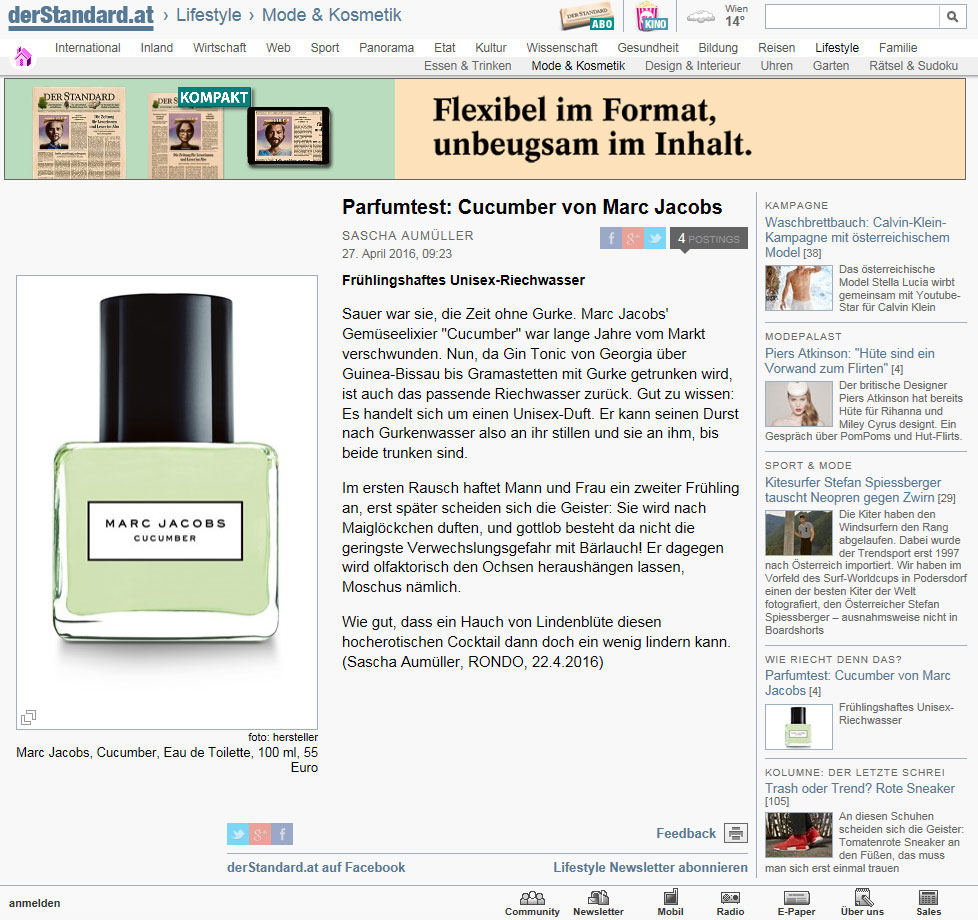This screenshot has width=978, height=920.
Task: Go to Kultur section
Action: 491,47
